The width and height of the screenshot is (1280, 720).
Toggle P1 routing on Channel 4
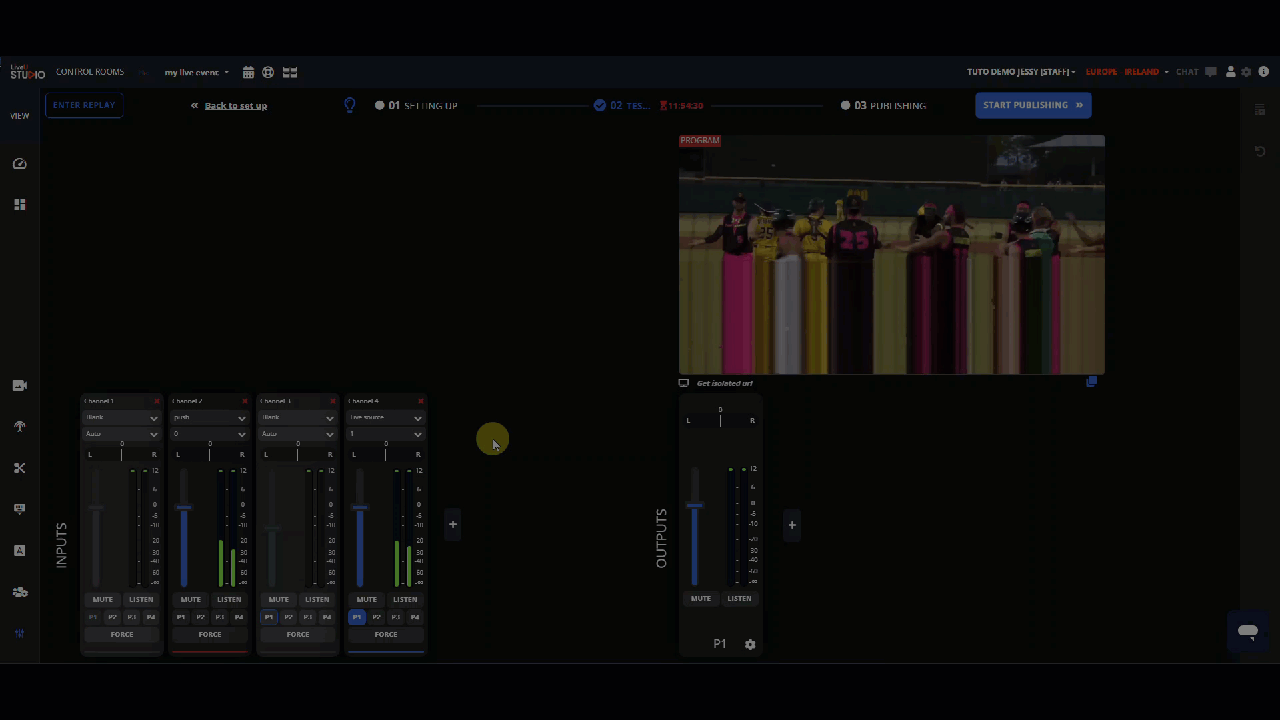[x=356, y=617]
